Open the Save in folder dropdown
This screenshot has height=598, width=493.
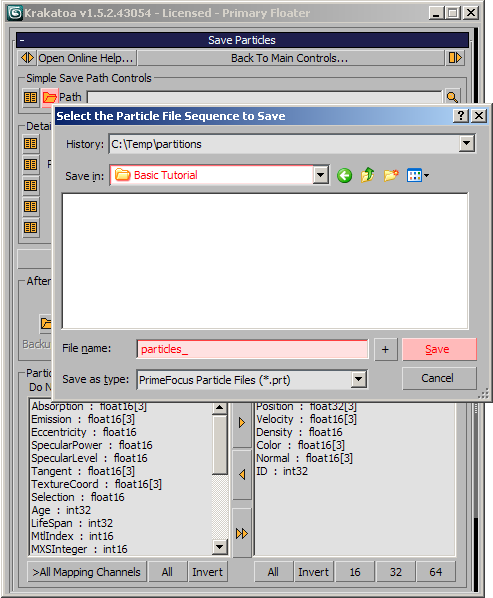[321, 175]
